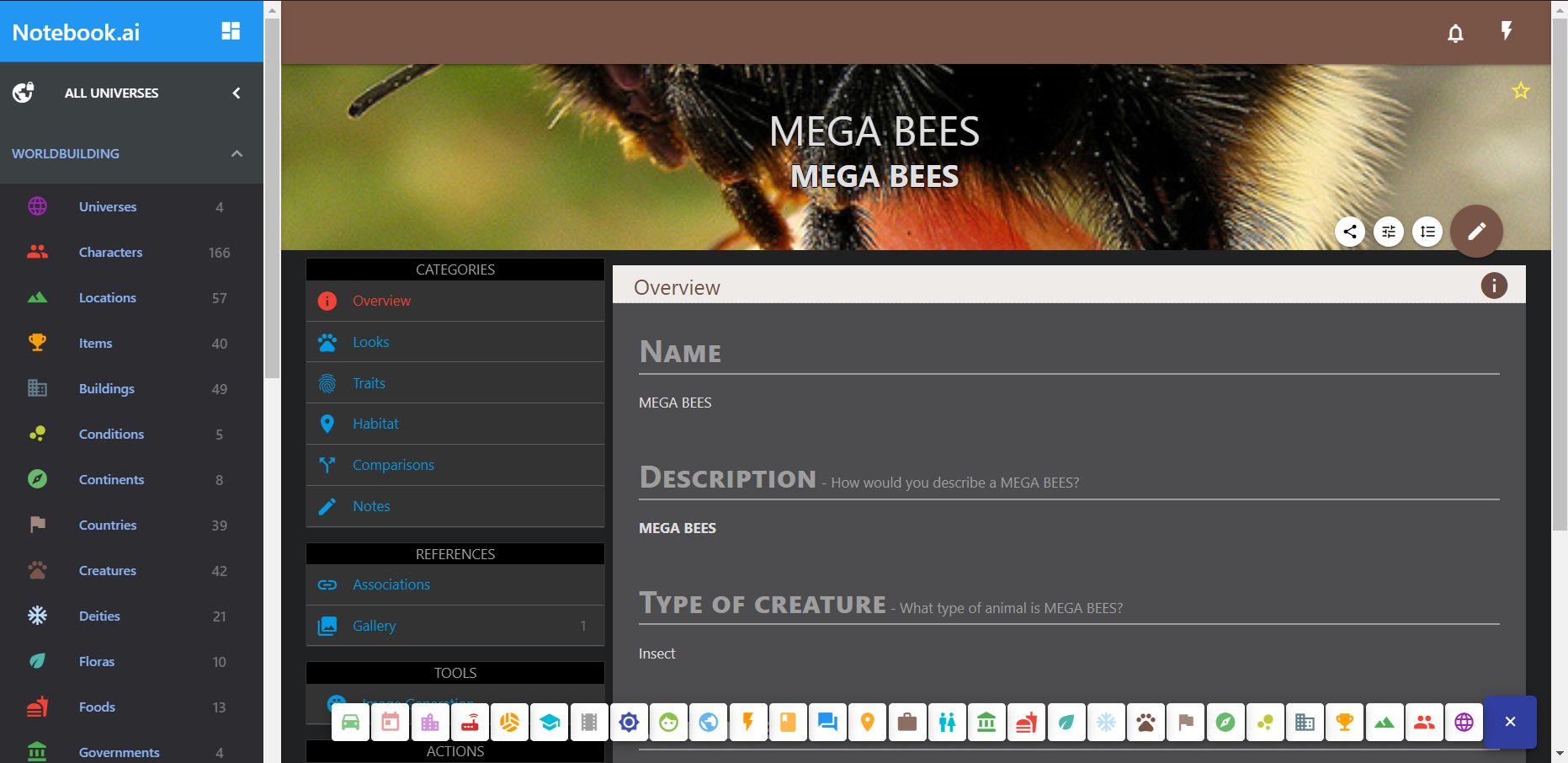Open Characters in the sidebar

[131, 252]
